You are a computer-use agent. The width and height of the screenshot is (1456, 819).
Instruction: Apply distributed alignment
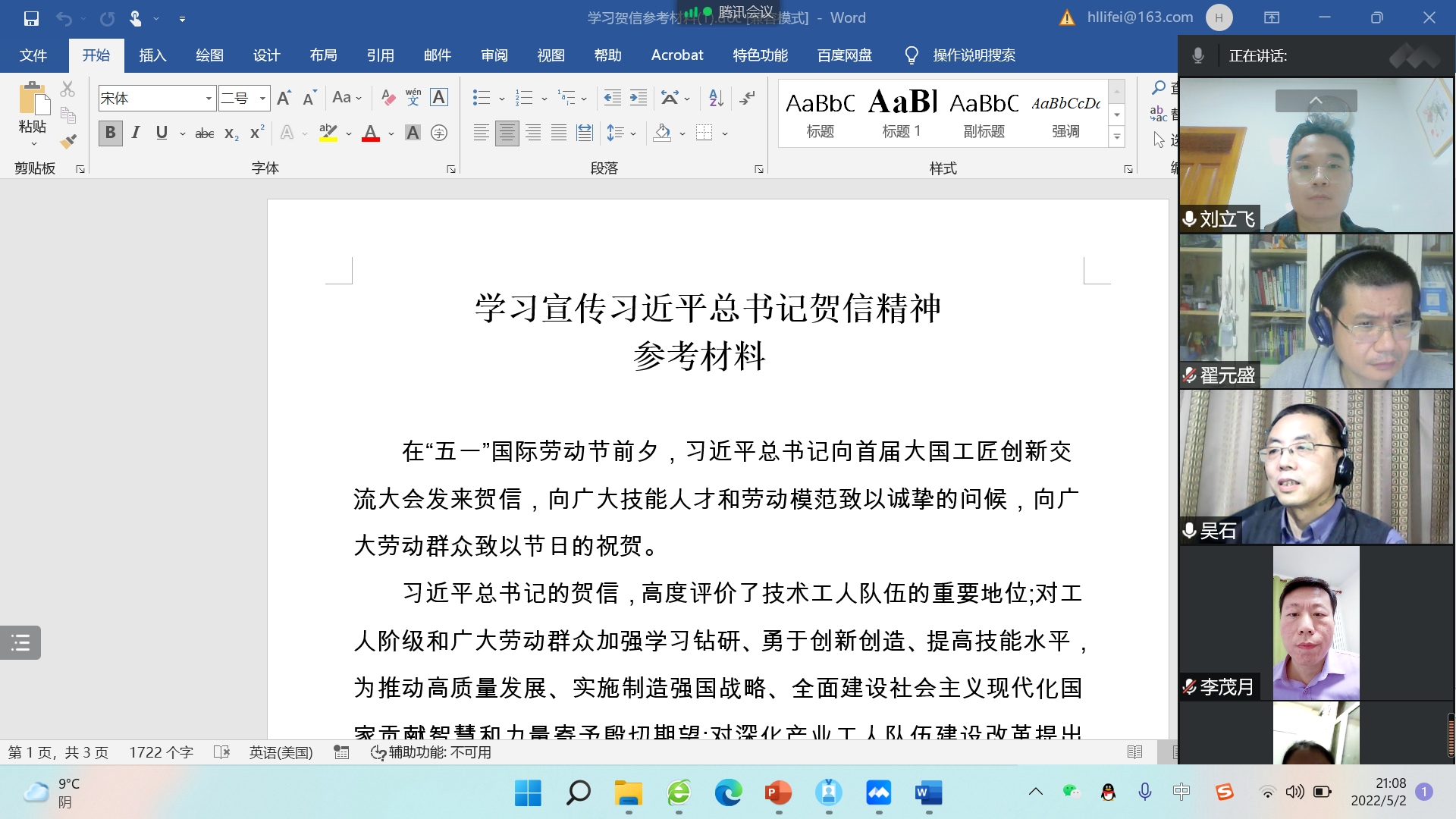[585, 133]
